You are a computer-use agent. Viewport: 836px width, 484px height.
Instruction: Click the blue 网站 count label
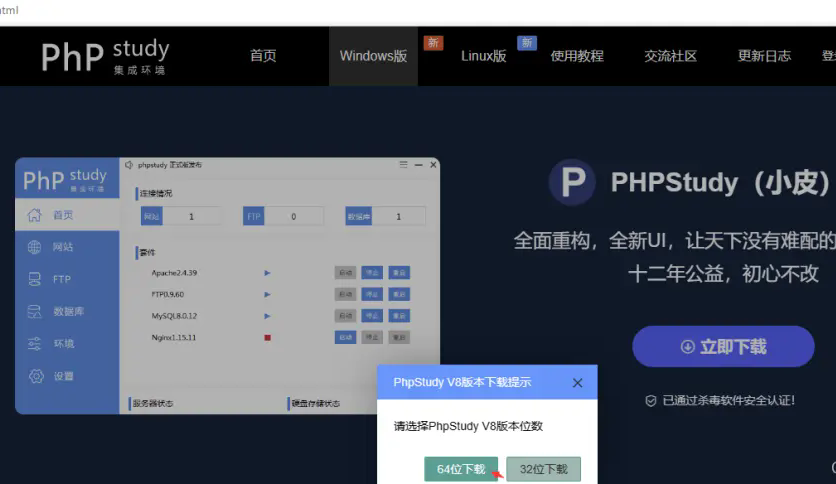pos(152,216)
